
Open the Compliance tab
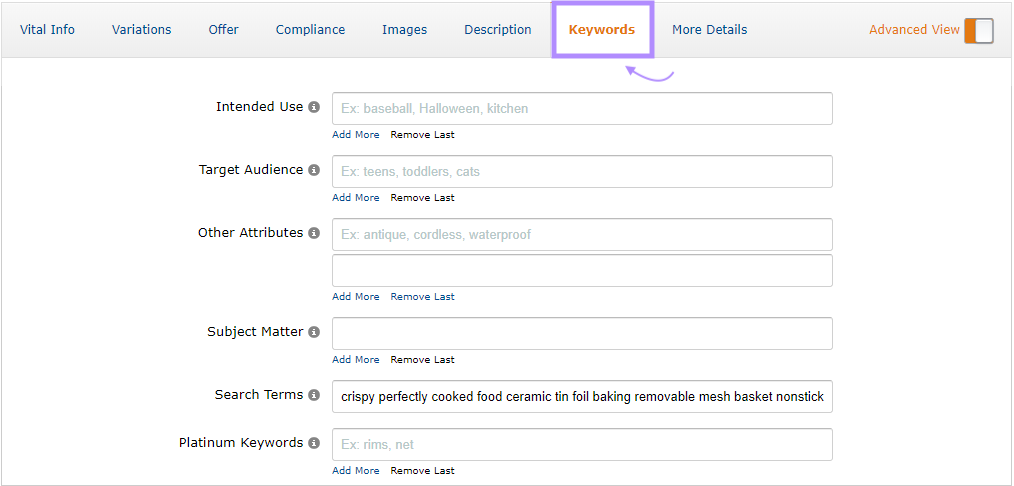310,30
